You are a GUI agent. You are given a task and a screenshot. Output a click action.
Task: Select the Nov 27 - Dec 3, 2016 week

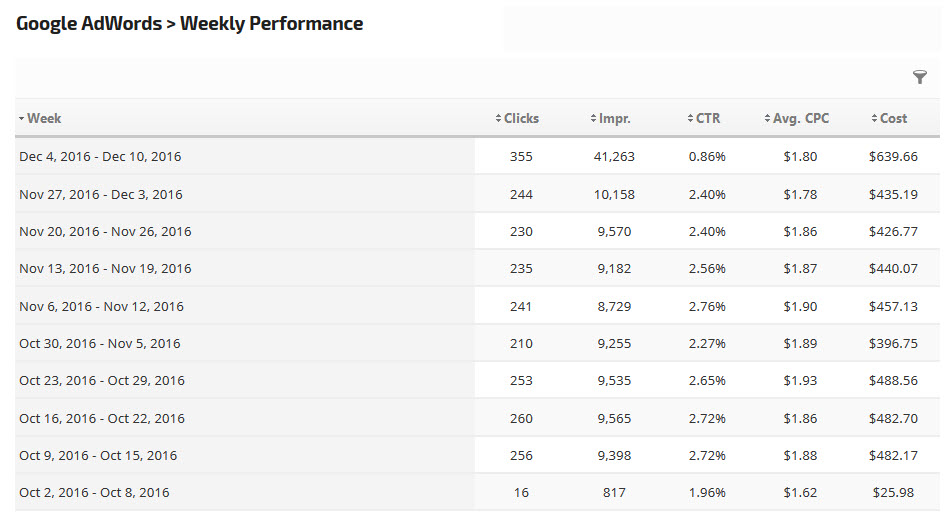click(x=100, y=194)
